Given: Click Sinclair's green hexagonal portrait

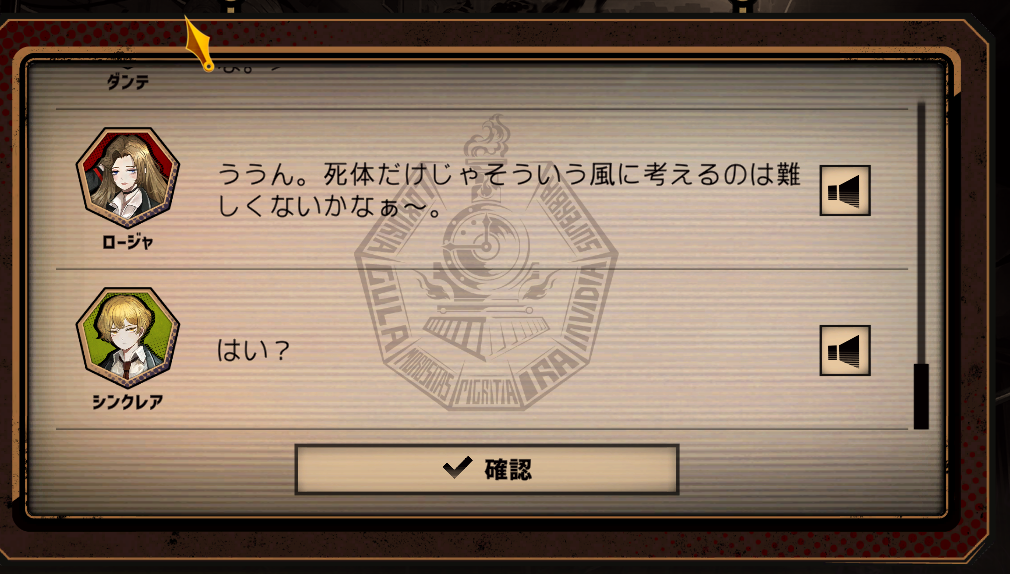Looking at the screenshot, I should (x=128, y=338).
